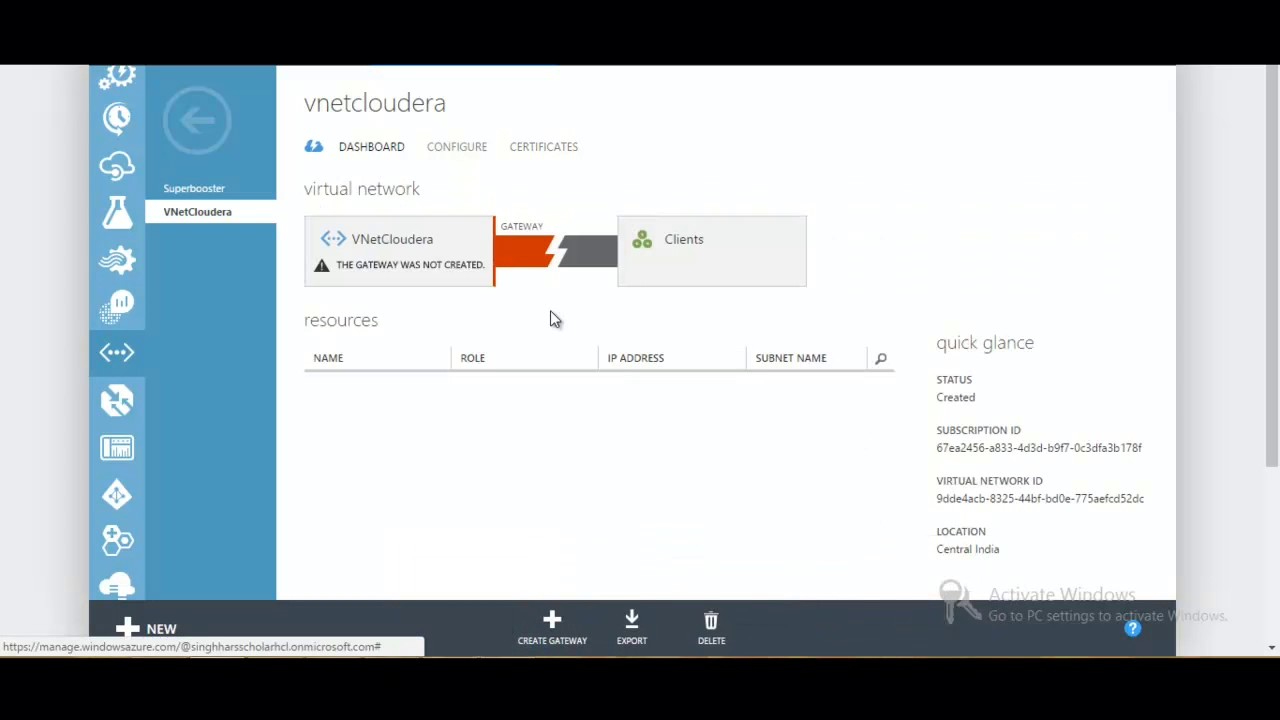Sort resources by Subnet Name column
The width and height of the screenshot is (1280, 720).
(791, 358)
